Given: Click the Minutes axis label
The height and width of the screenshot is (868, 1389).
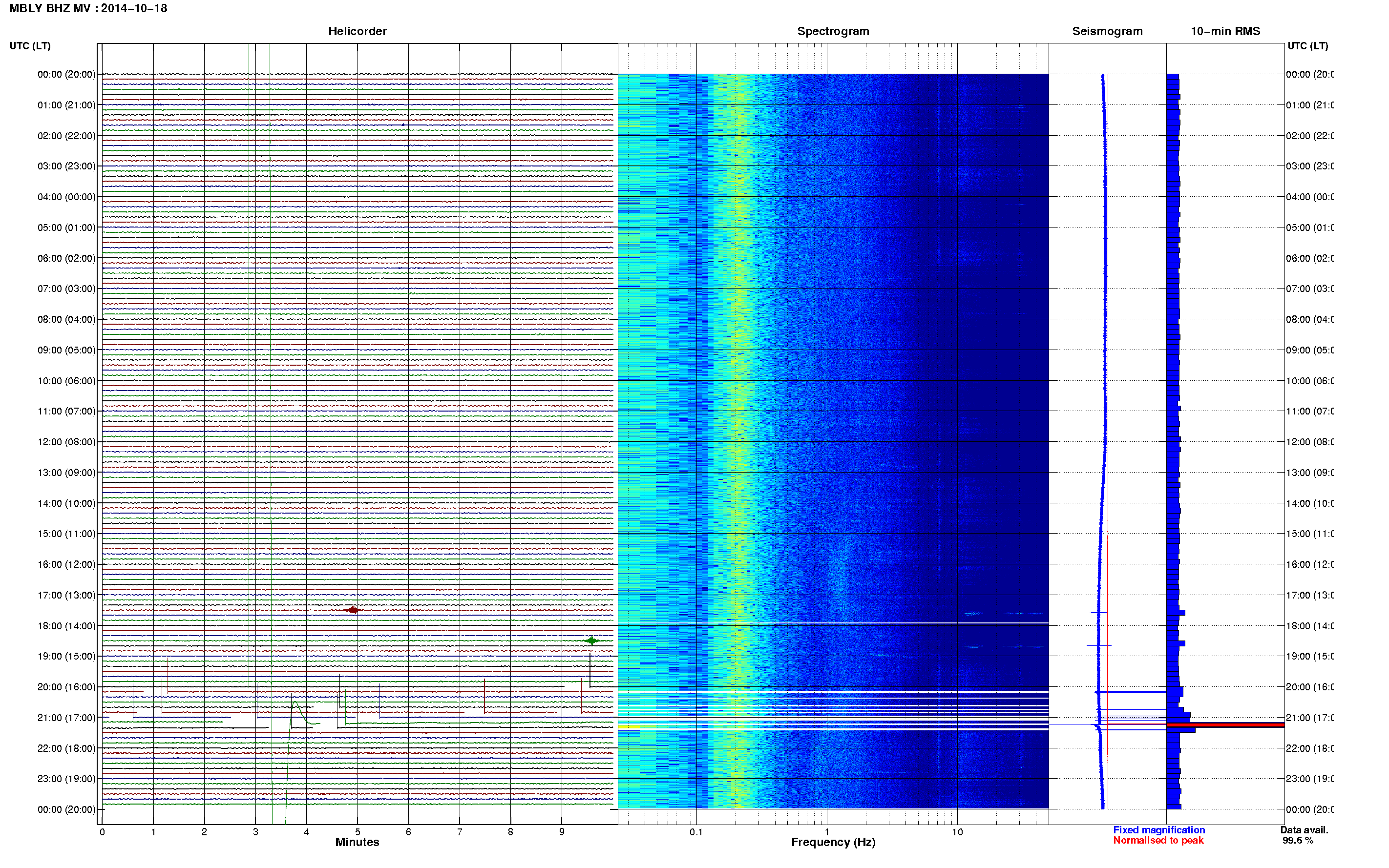Looking at the screenshot, I should point(357,842).
